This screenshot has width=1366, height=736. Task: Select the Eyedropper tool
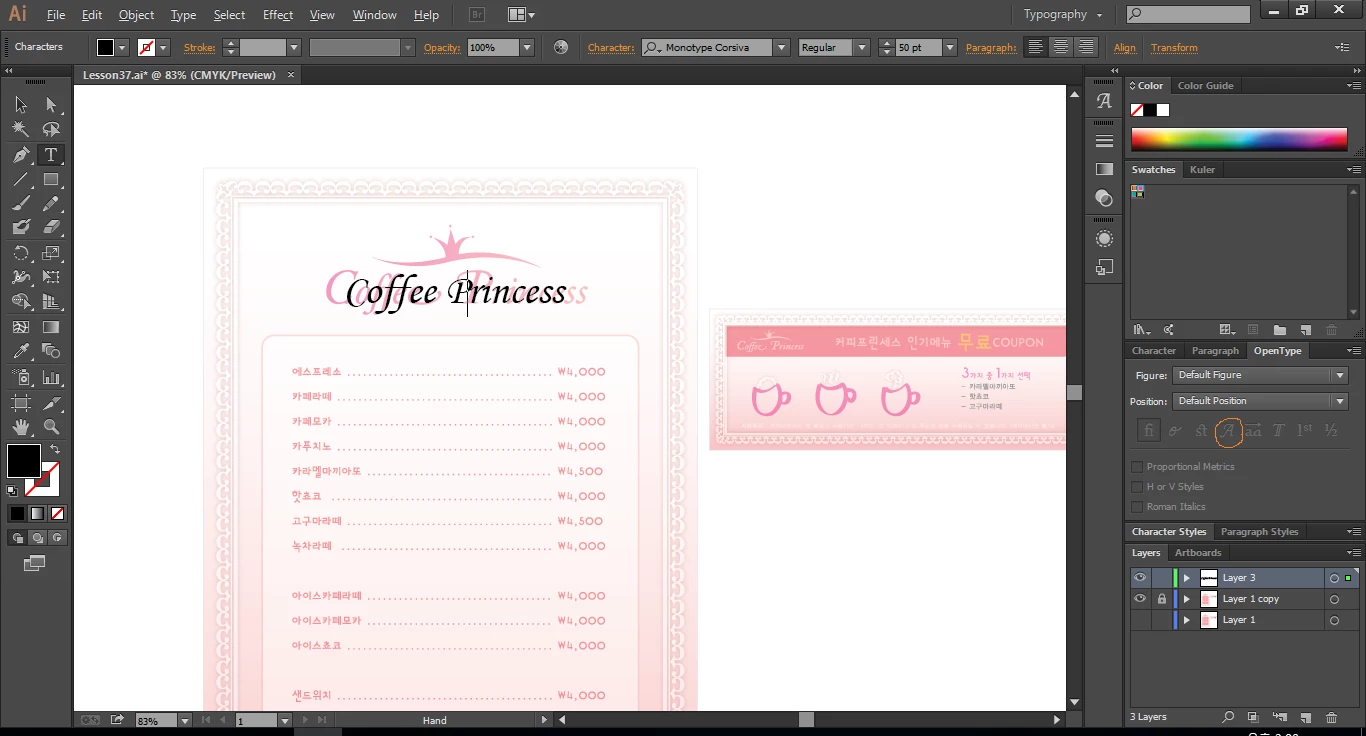tap(21, 351)
